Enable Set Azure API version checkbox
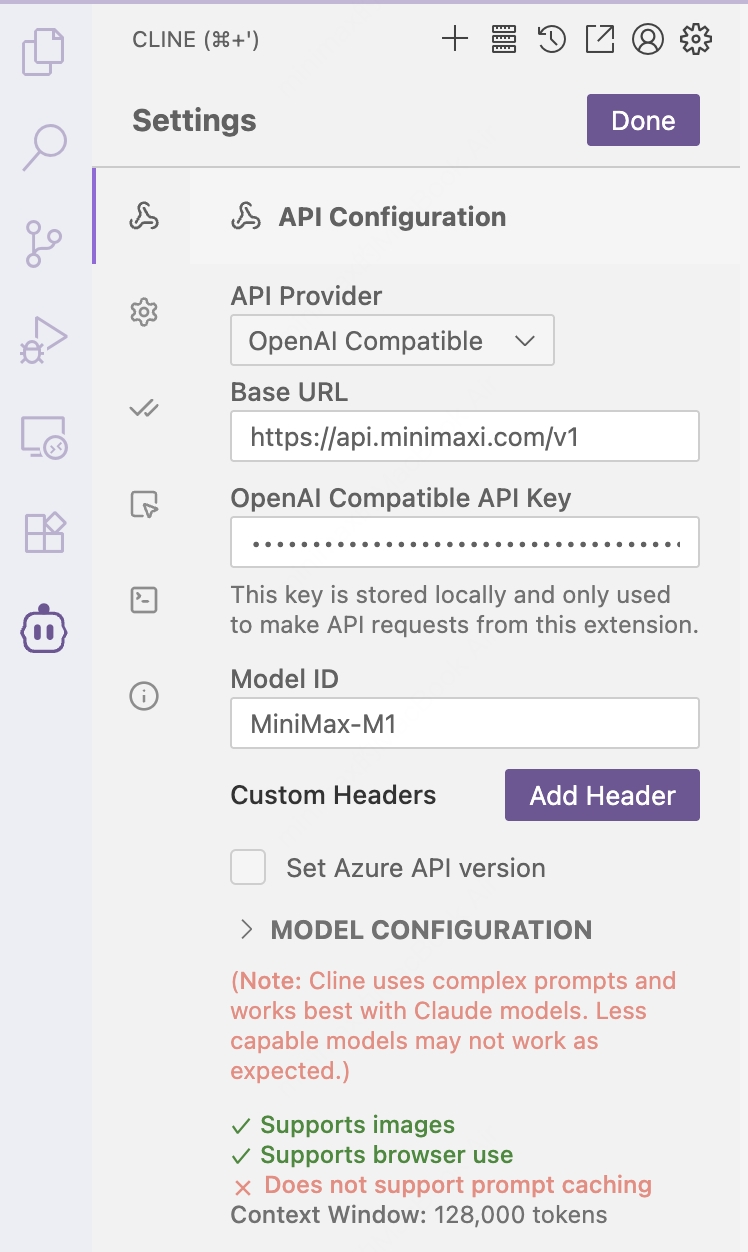 [x=248, y=867]
